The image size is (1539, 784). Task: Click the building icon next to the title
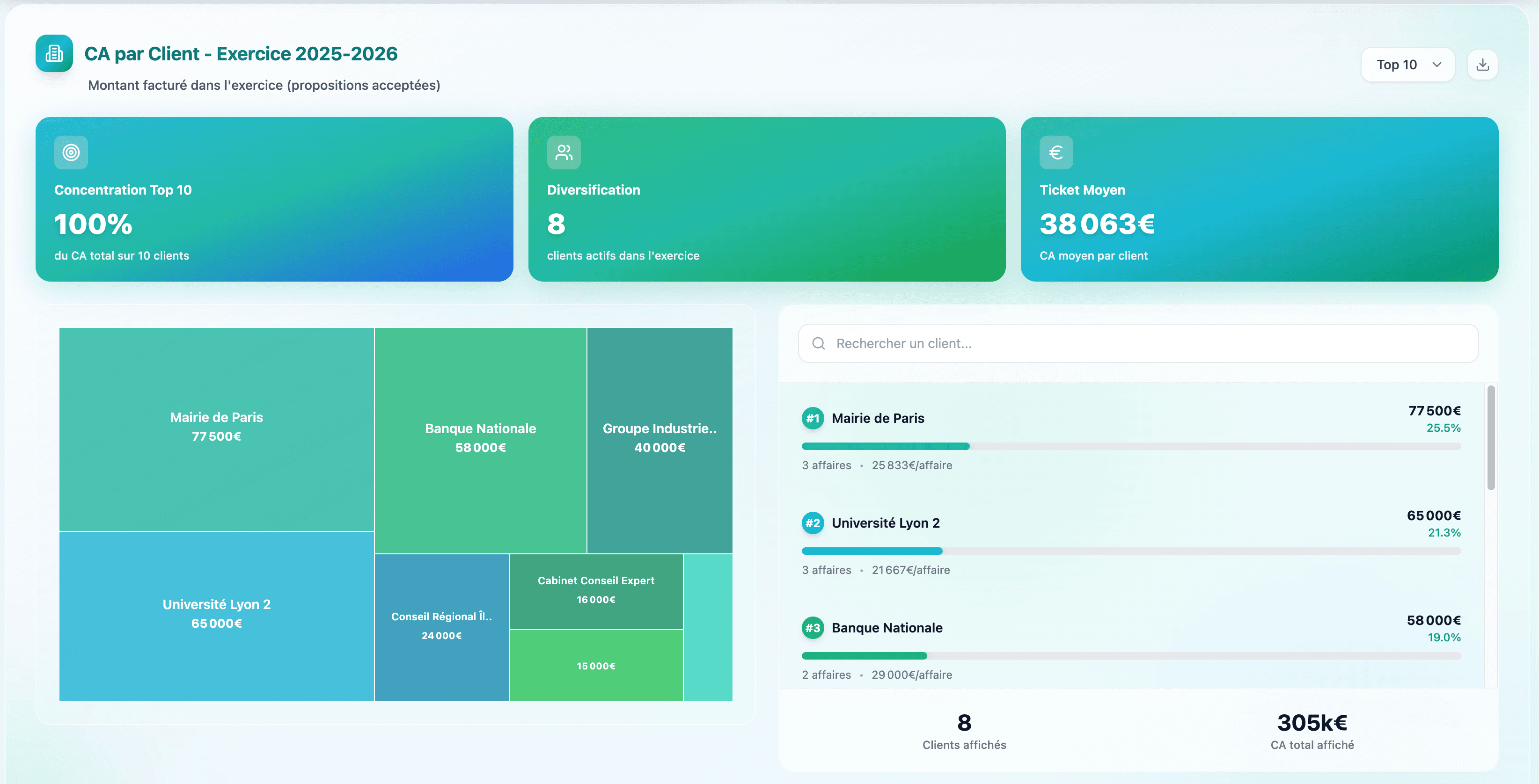tap(54, 53)
